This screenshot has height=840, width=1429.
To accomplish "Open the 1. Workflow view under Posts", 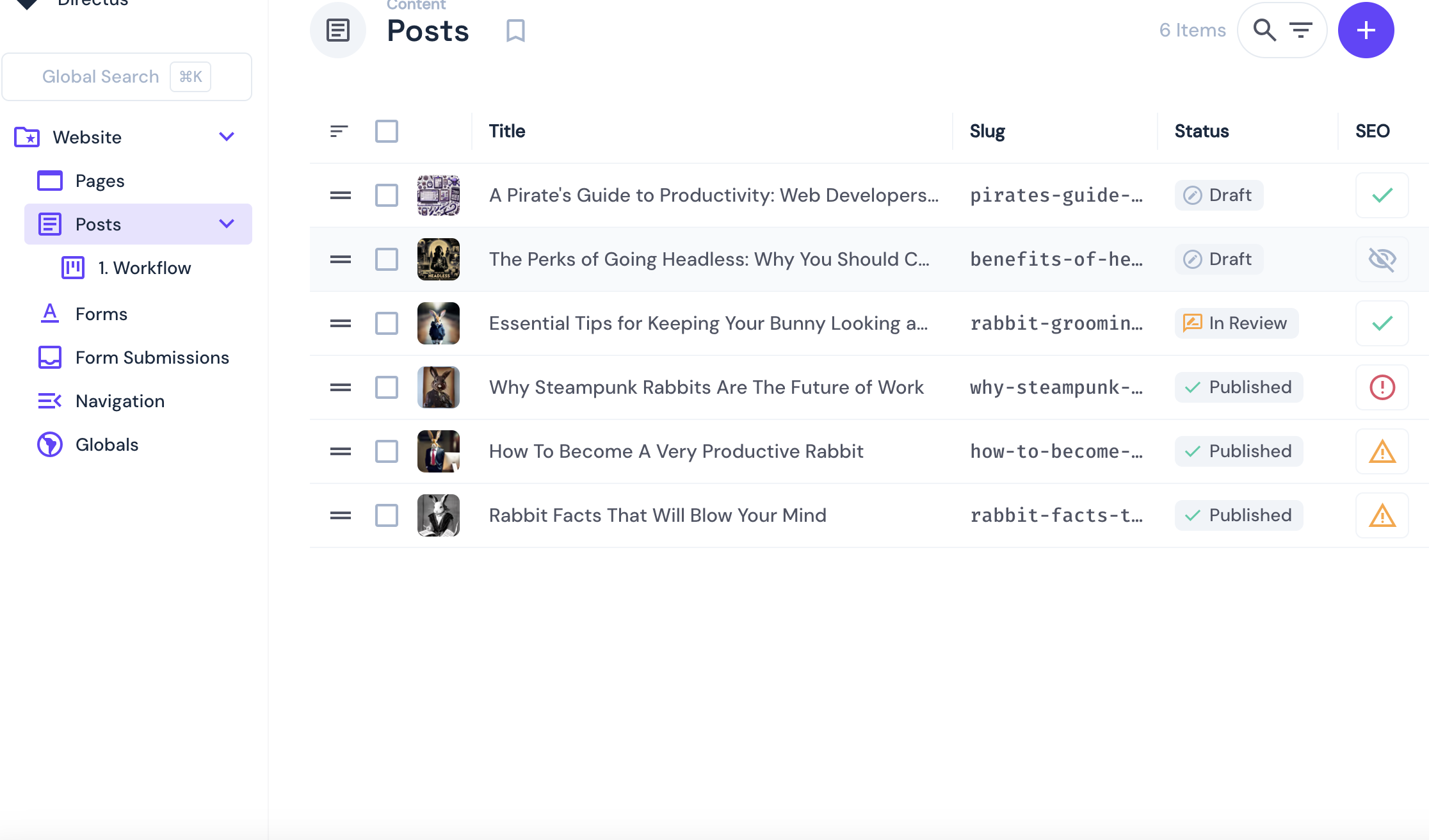I will tap(145, 268).
